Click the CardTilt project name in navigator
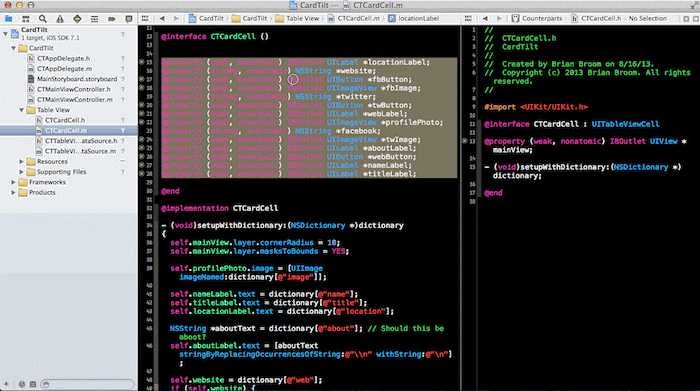Image resolution: width=700 pixels, height=391 pixels. click(34, 30)
